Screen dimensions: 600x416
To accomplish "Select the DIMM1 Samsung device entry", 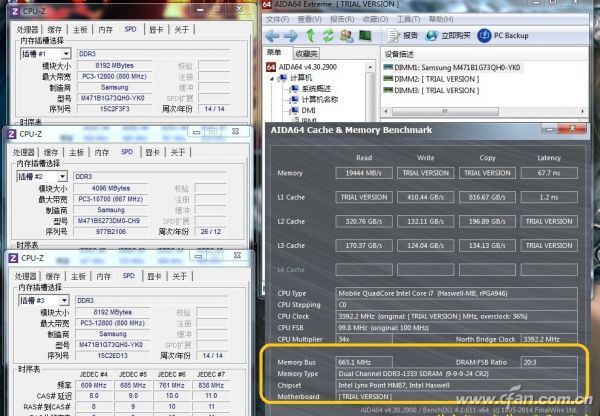I will 450,67.
